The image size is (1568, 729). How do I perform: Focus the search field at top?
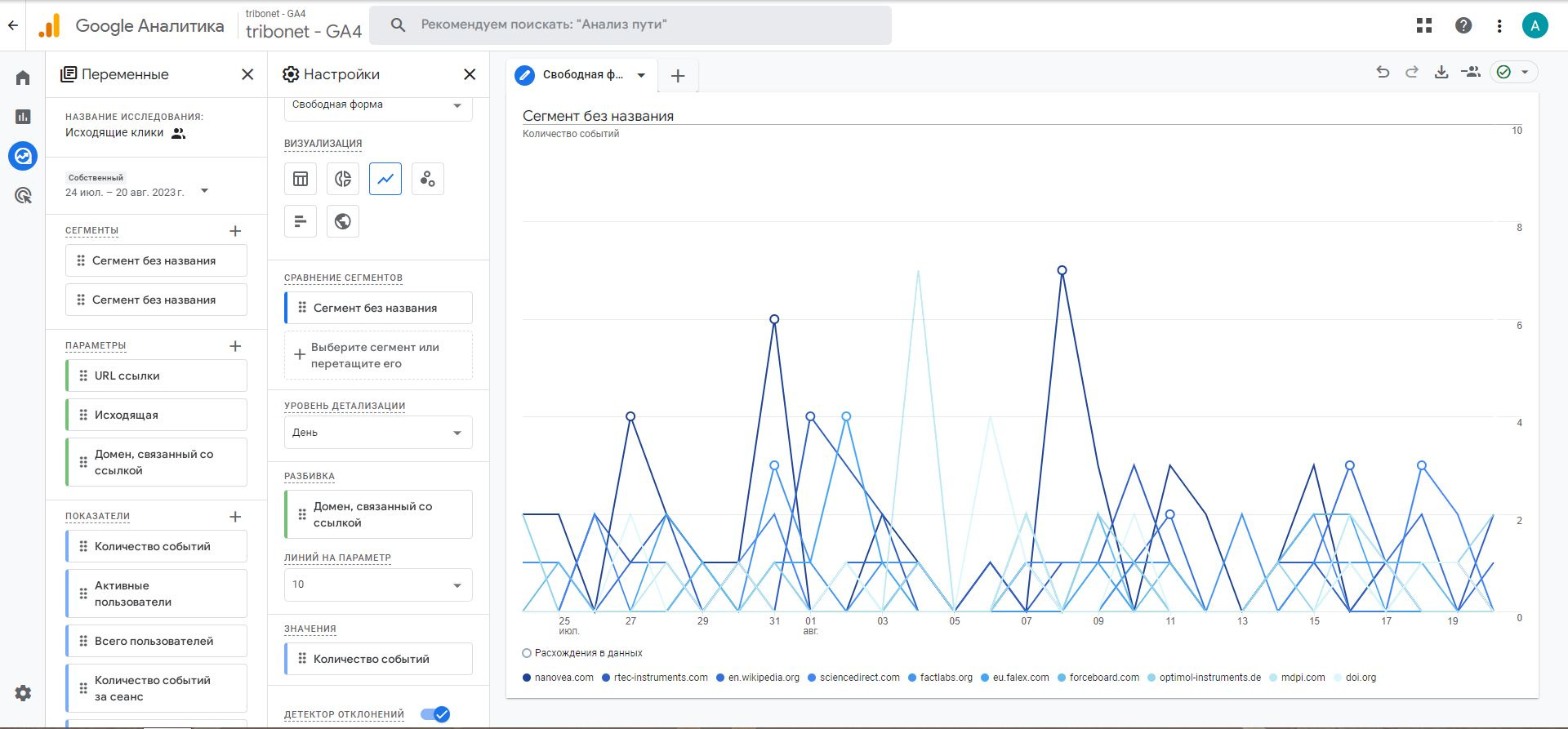pos(630,25)
